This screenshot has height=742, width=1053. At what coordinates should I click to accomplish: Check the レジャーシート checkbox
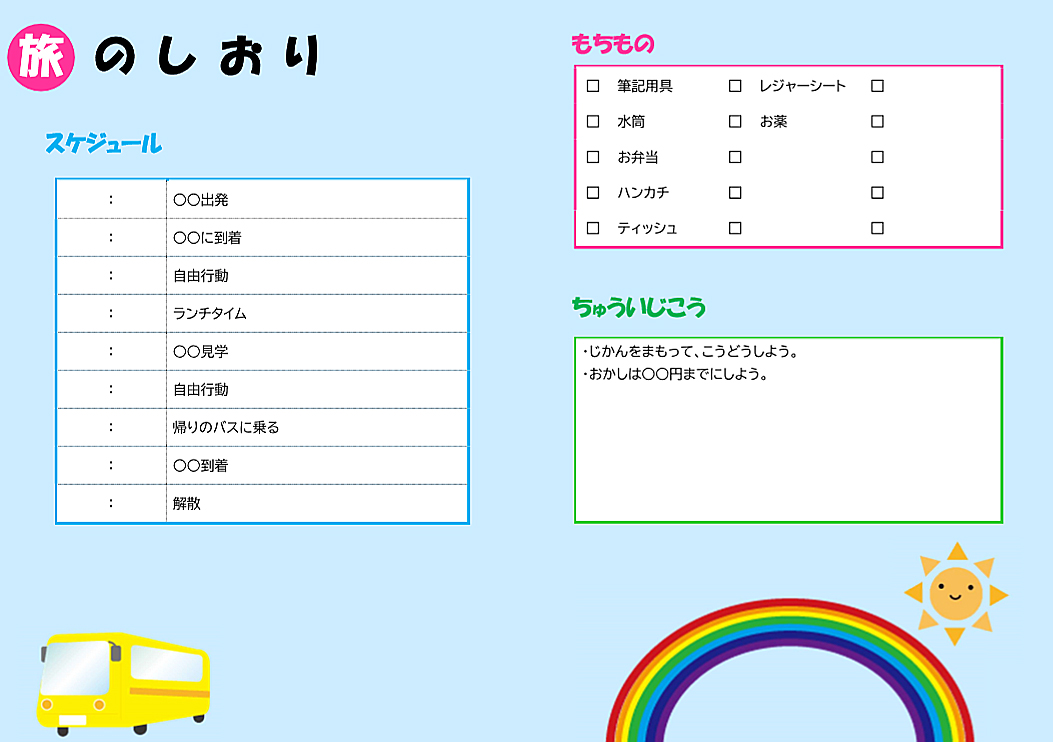pos(735,86)
